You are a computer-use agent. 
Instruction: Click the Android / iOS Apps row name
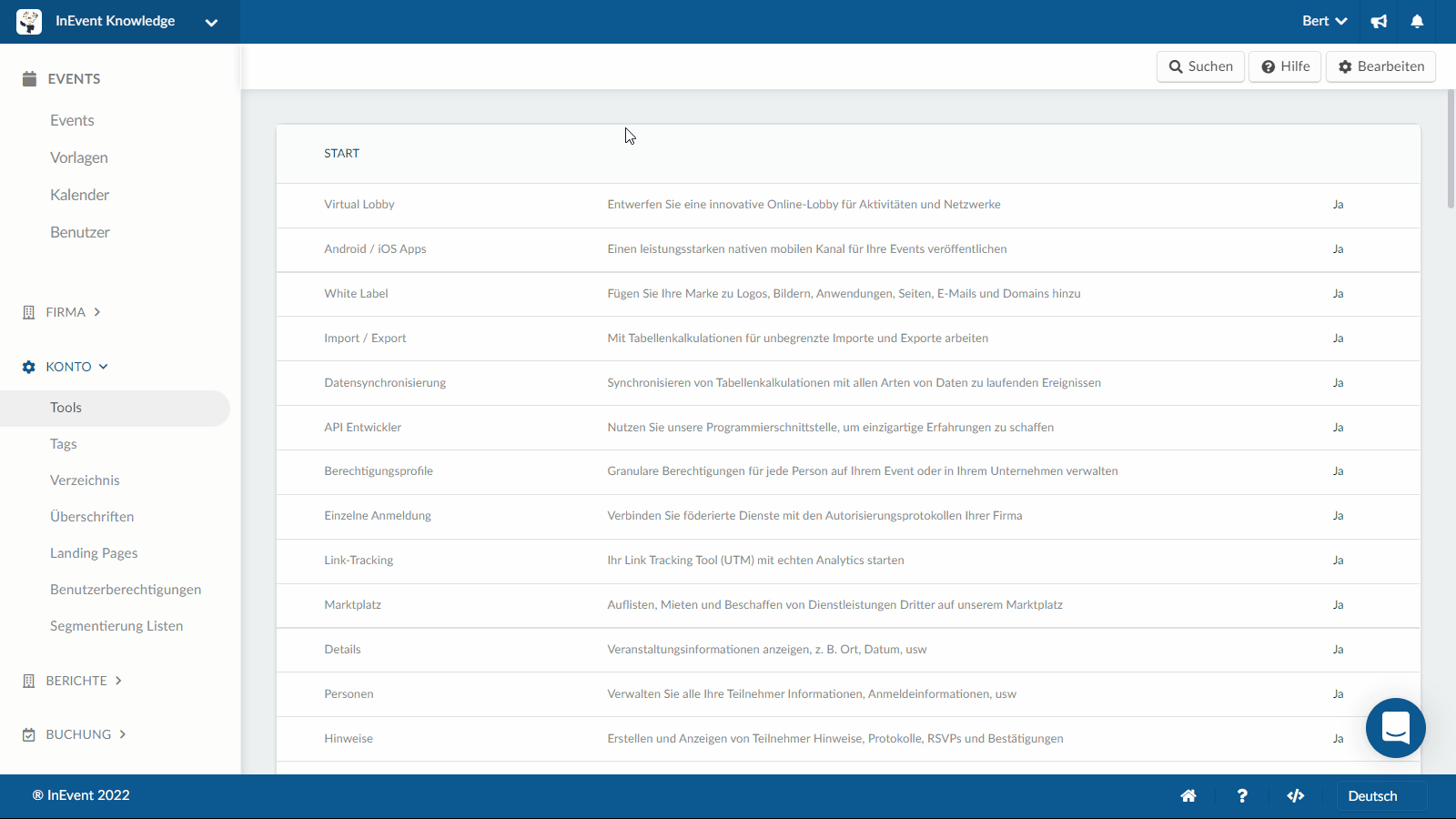click(x=375, y=249)
